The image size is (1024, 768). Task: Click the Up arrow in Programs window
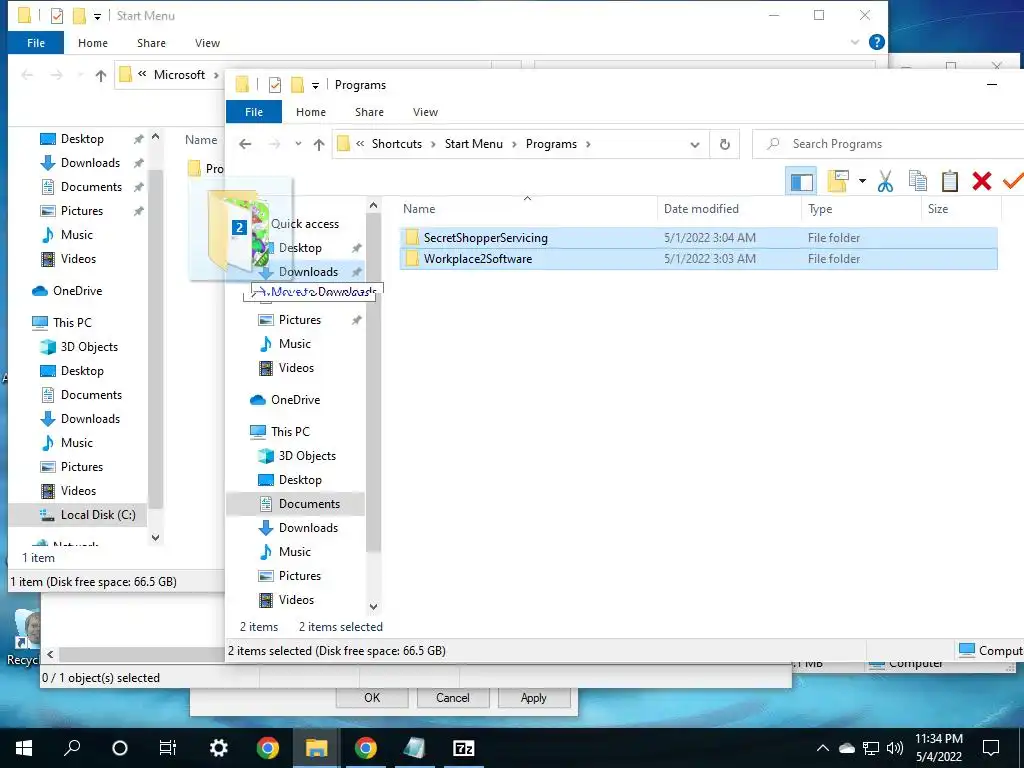click(x=319, y=144)
